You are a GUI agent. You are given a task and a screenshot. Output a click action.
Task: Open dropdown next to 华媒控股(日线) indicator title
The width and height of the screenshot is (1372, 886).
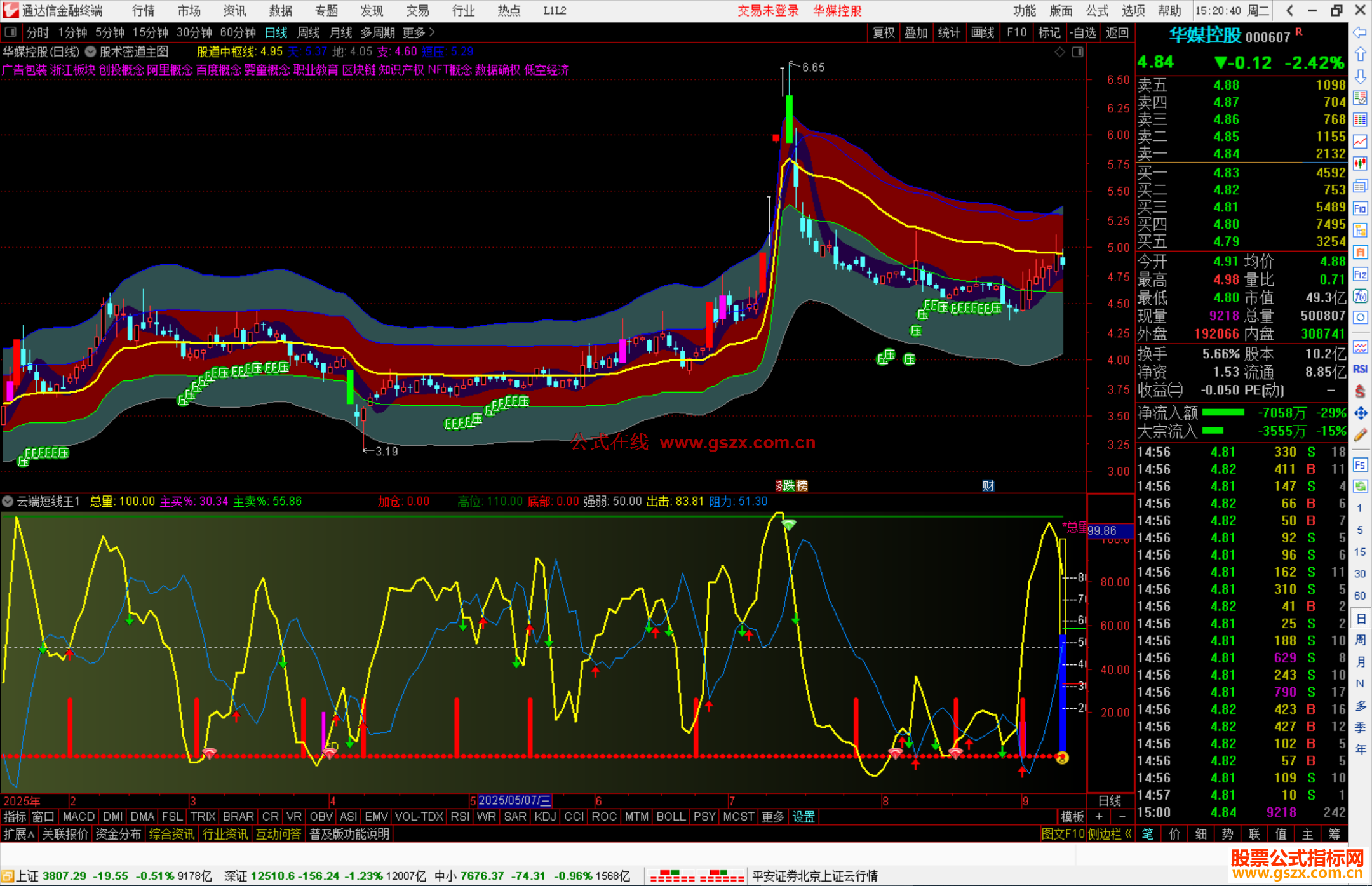pyautogui.click(x=90, y=52)
